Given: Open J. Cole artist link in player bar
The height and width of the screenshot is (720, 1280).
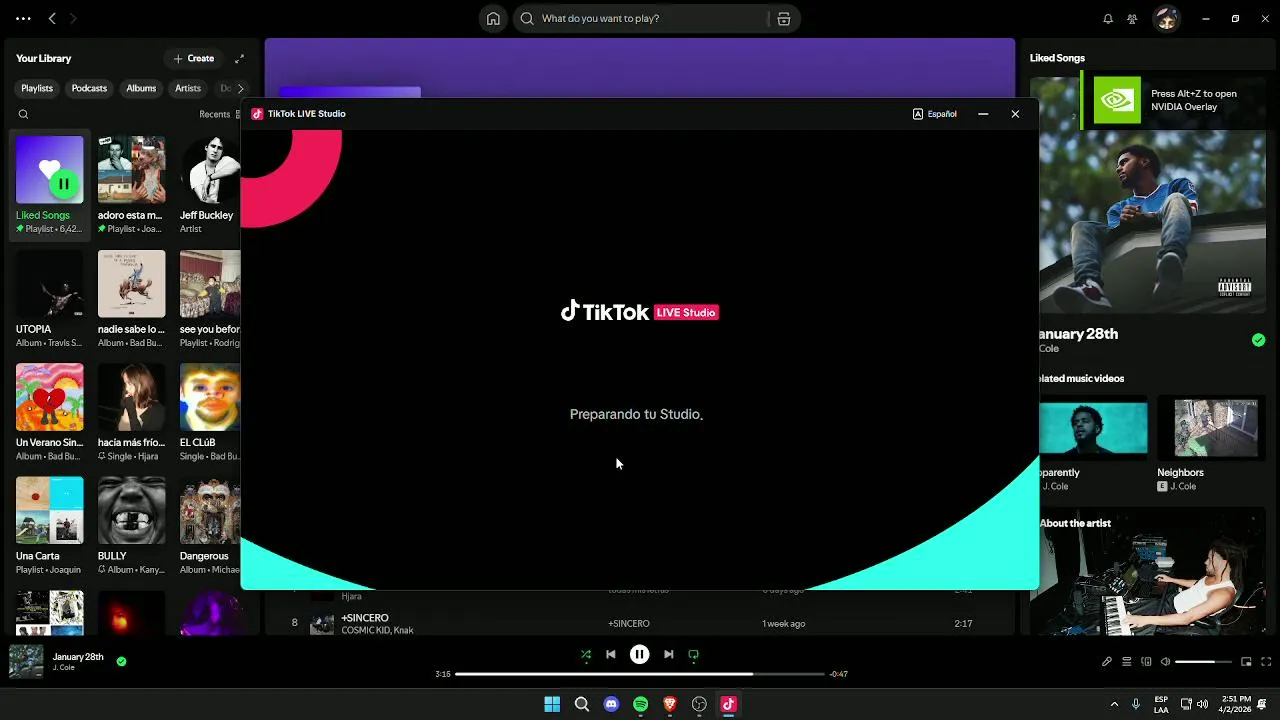Looking at the screenshot, I should click(64, 668).
